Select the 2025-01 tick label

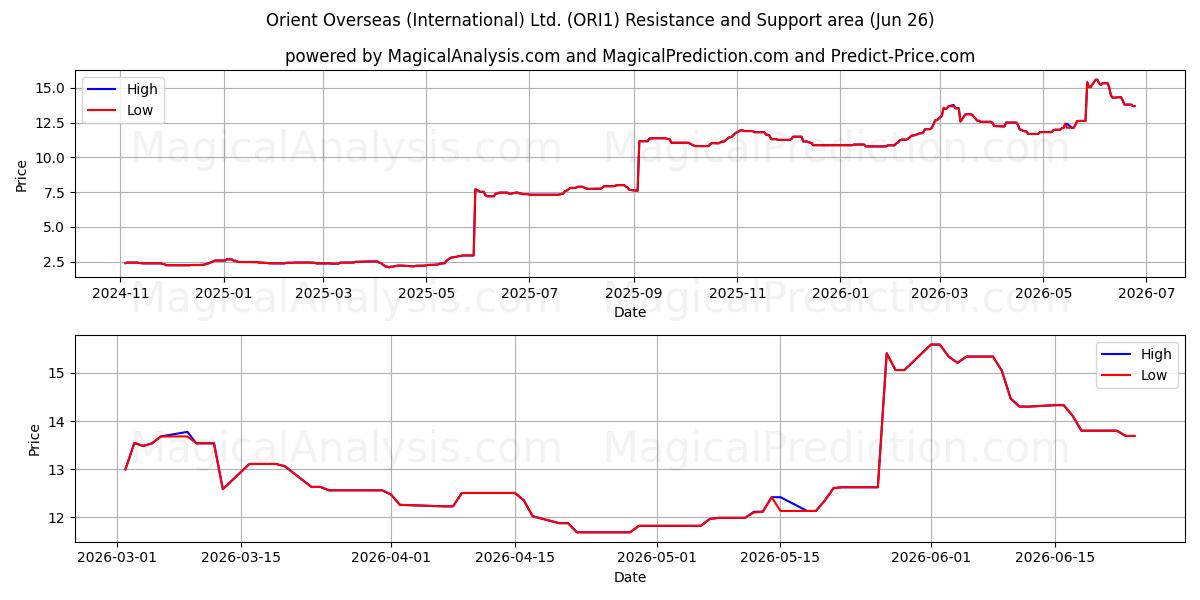click(x=223, y=293)
